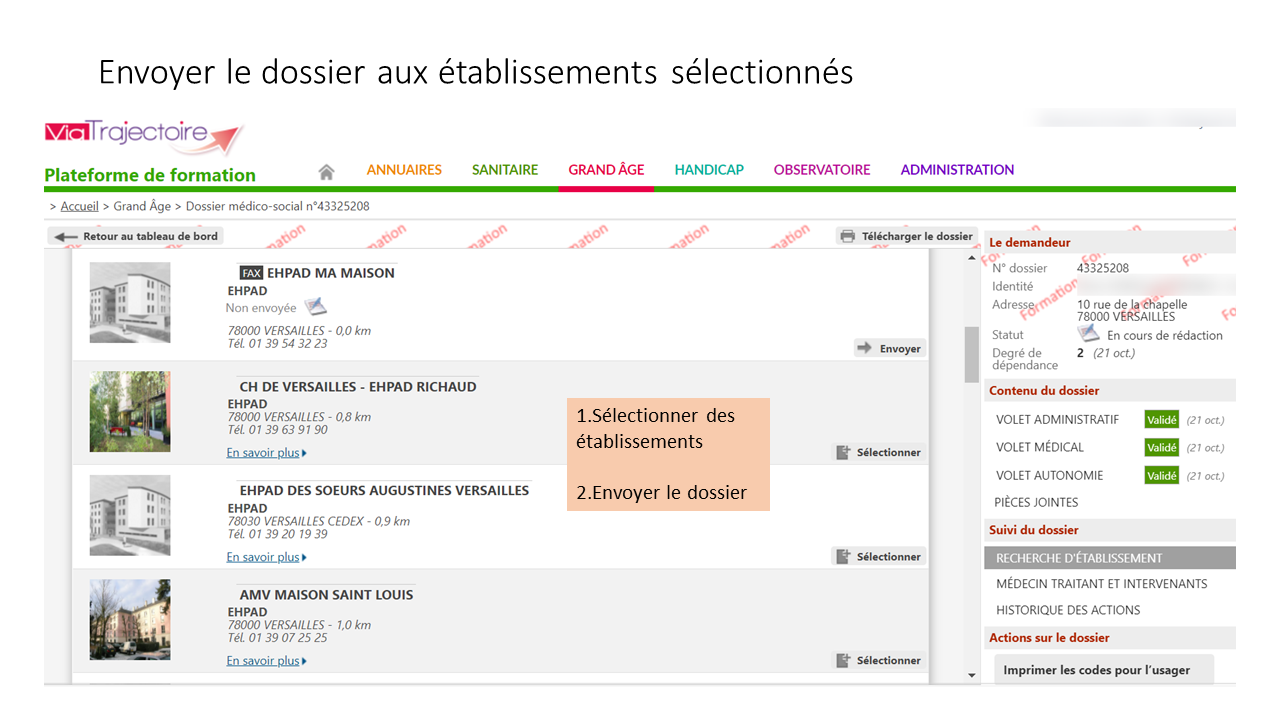The width and height of the screenshot is (1280, 720).
Task: Click the ViaTrajectoire logo
Action: pos(144,135)
